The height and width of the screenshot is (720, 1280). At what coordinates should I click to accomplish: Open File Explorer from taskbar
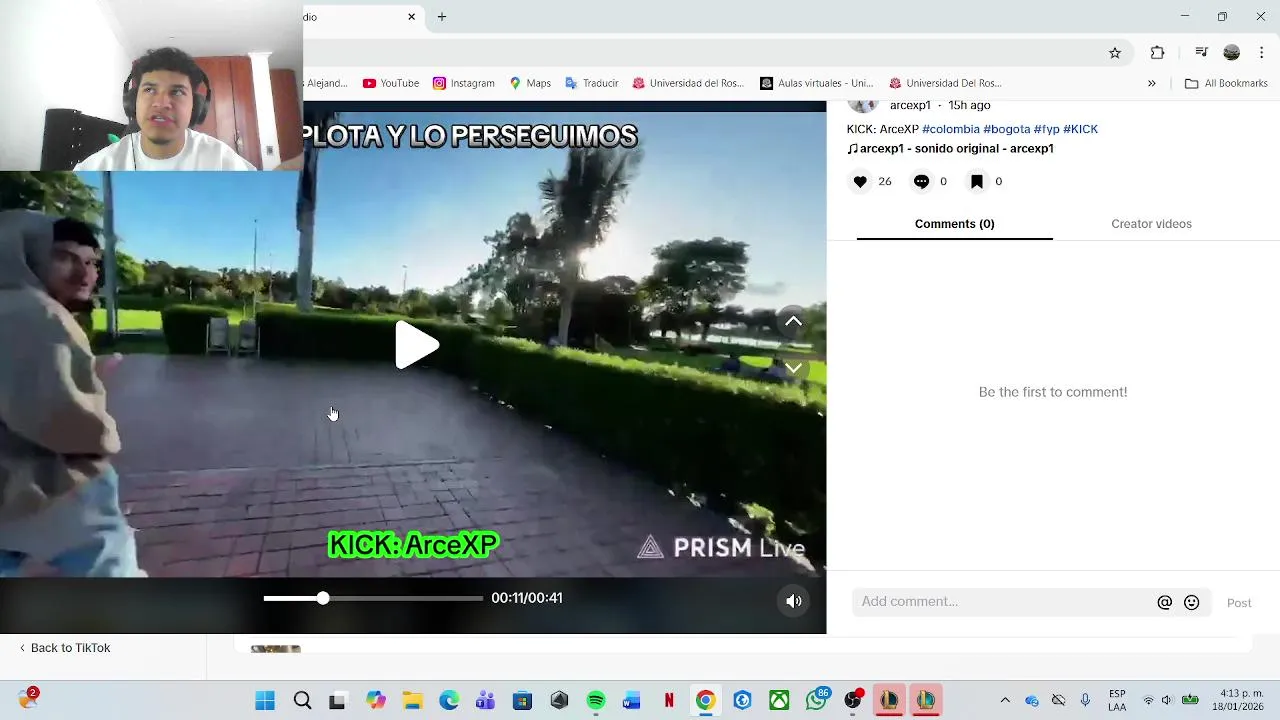(x=412, y=701)
